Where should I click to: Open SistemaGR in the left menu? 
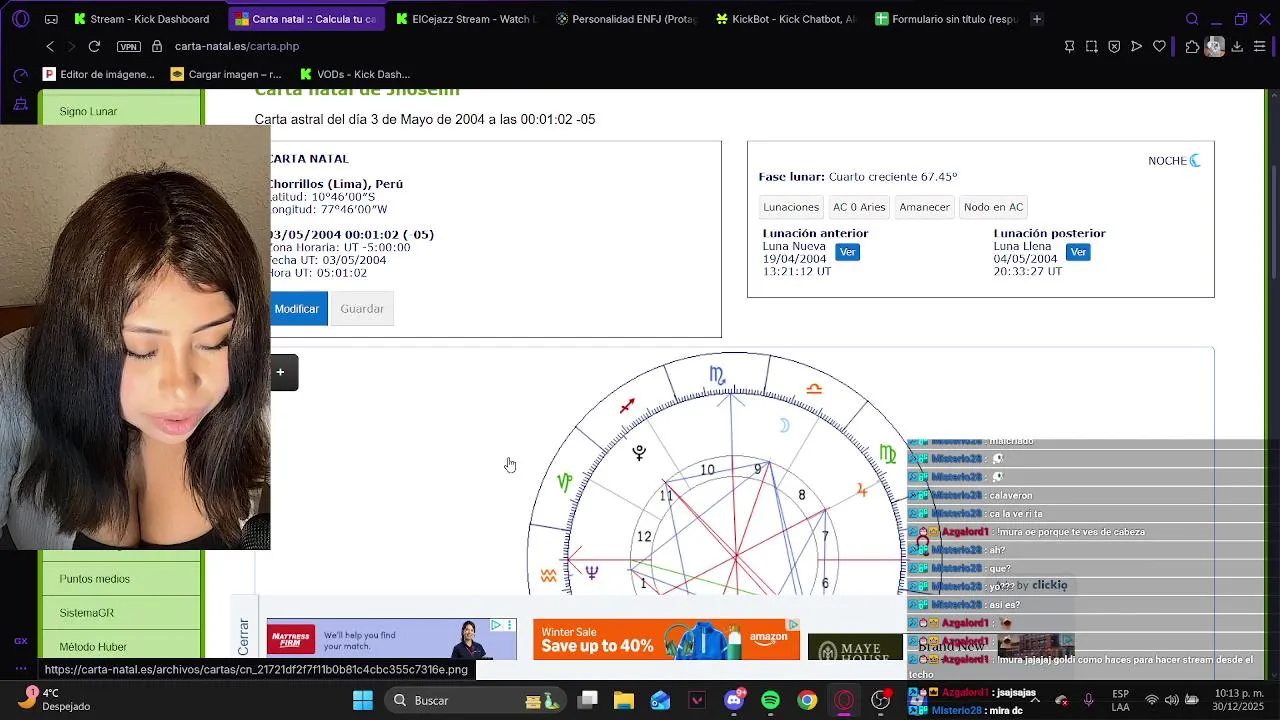tap(121, 613)
